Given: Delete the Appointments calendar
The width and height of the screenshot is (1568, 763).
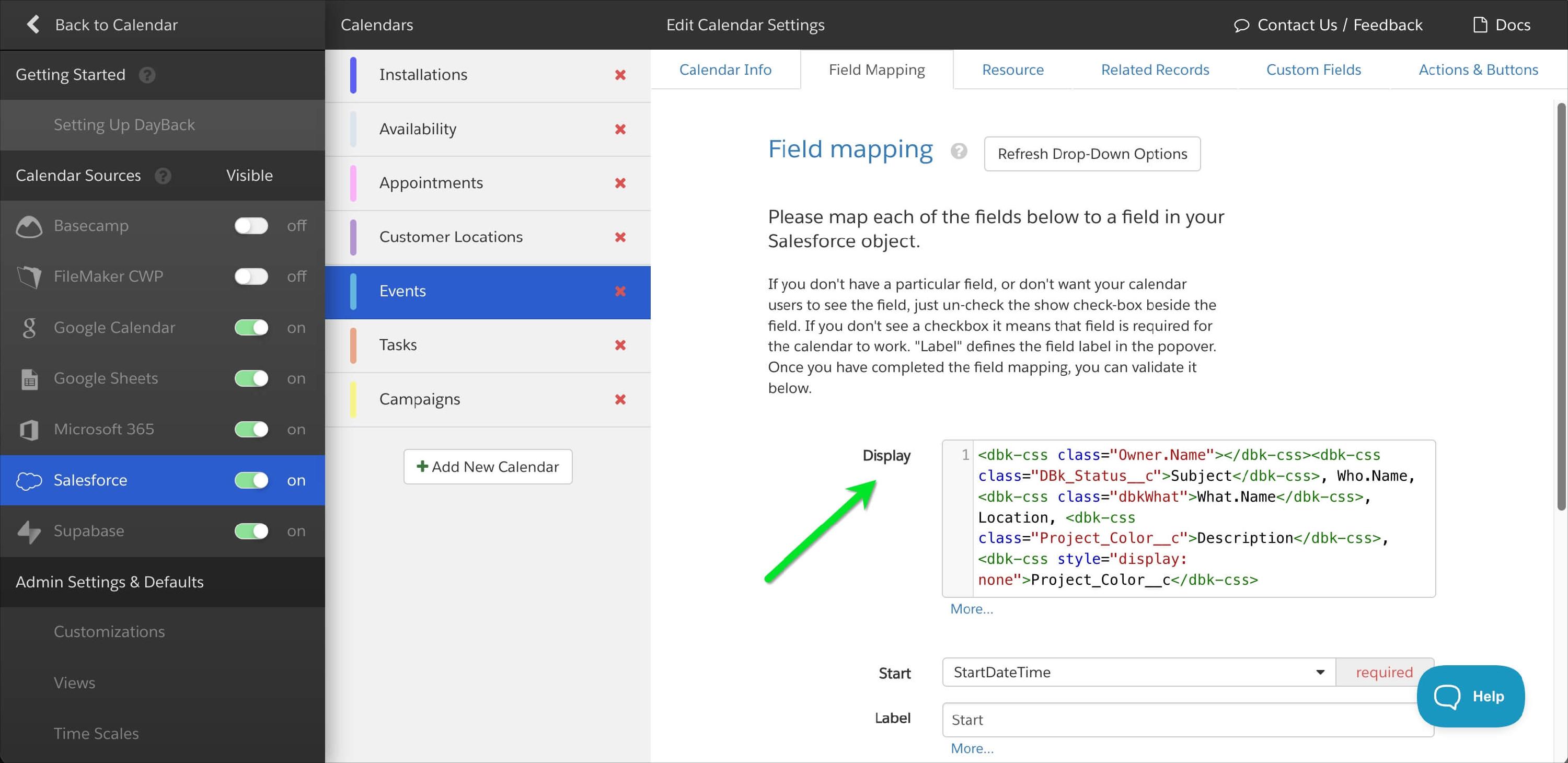Looking at the screenshot, I should [620, 183].
